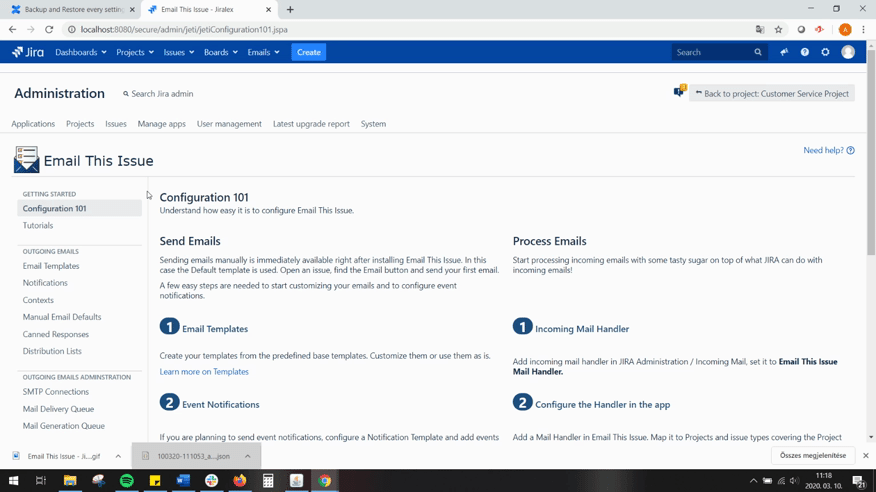The height and width of the screenshot is (492, 876).
Task: Open the Projects admin tab
Action: (x=80, y=123)
